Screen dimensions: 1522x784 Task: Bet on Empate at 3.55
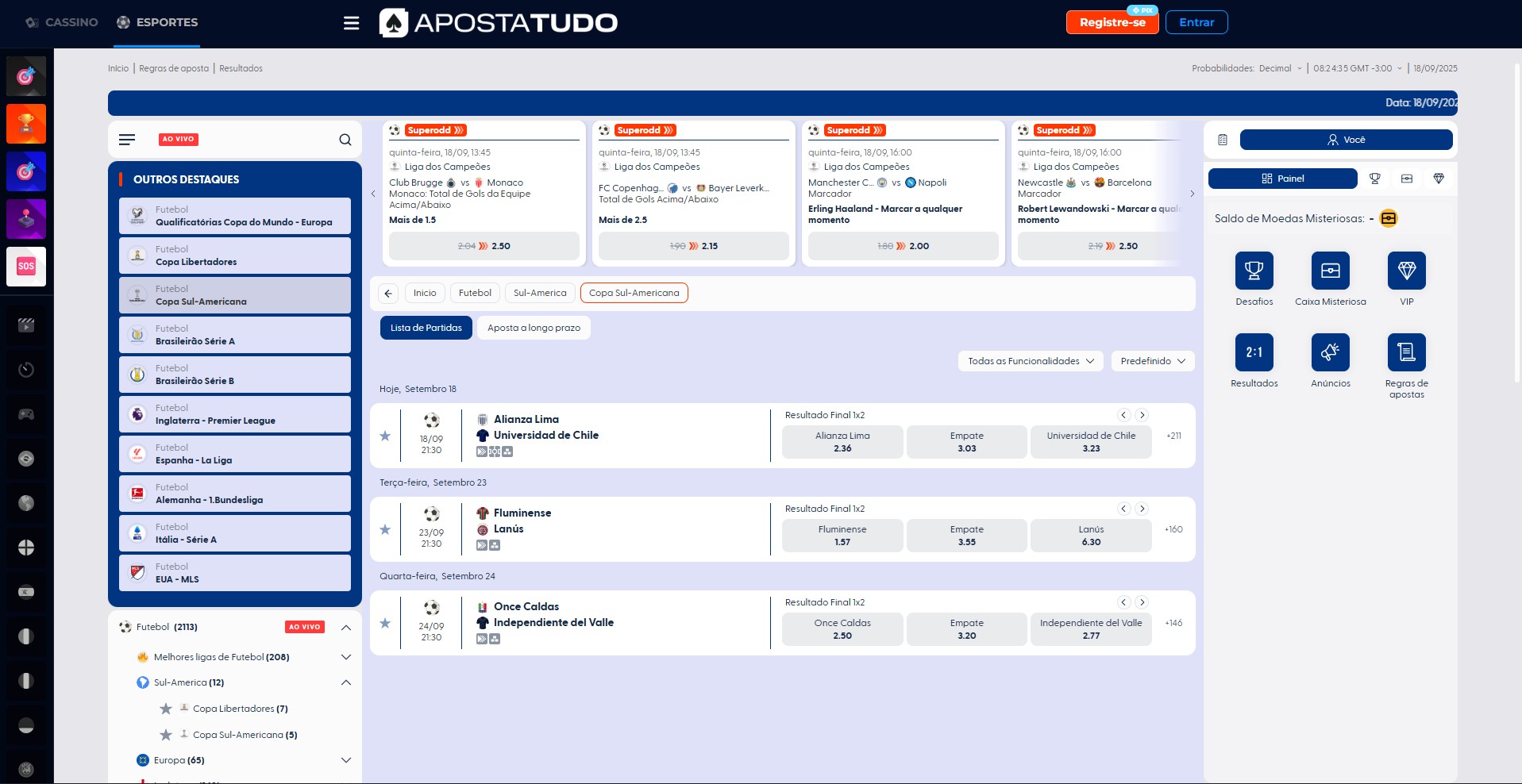pyautogui.click(x=967, y=536)
